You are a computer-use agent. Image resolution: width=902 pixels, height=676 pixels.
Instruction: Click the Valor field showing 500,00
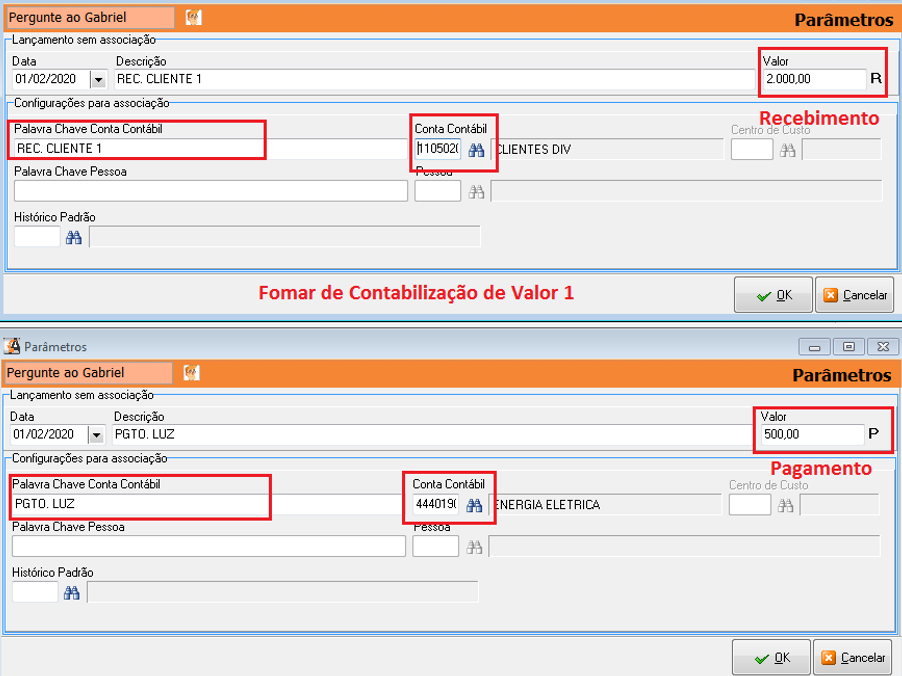click(811, 435)
